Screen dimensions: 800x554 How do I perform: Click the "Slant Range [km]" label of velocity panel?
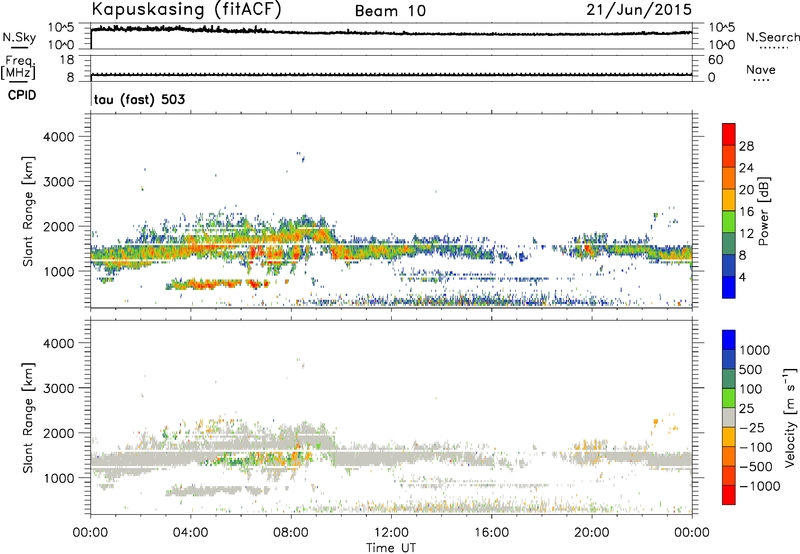(28, 418)
